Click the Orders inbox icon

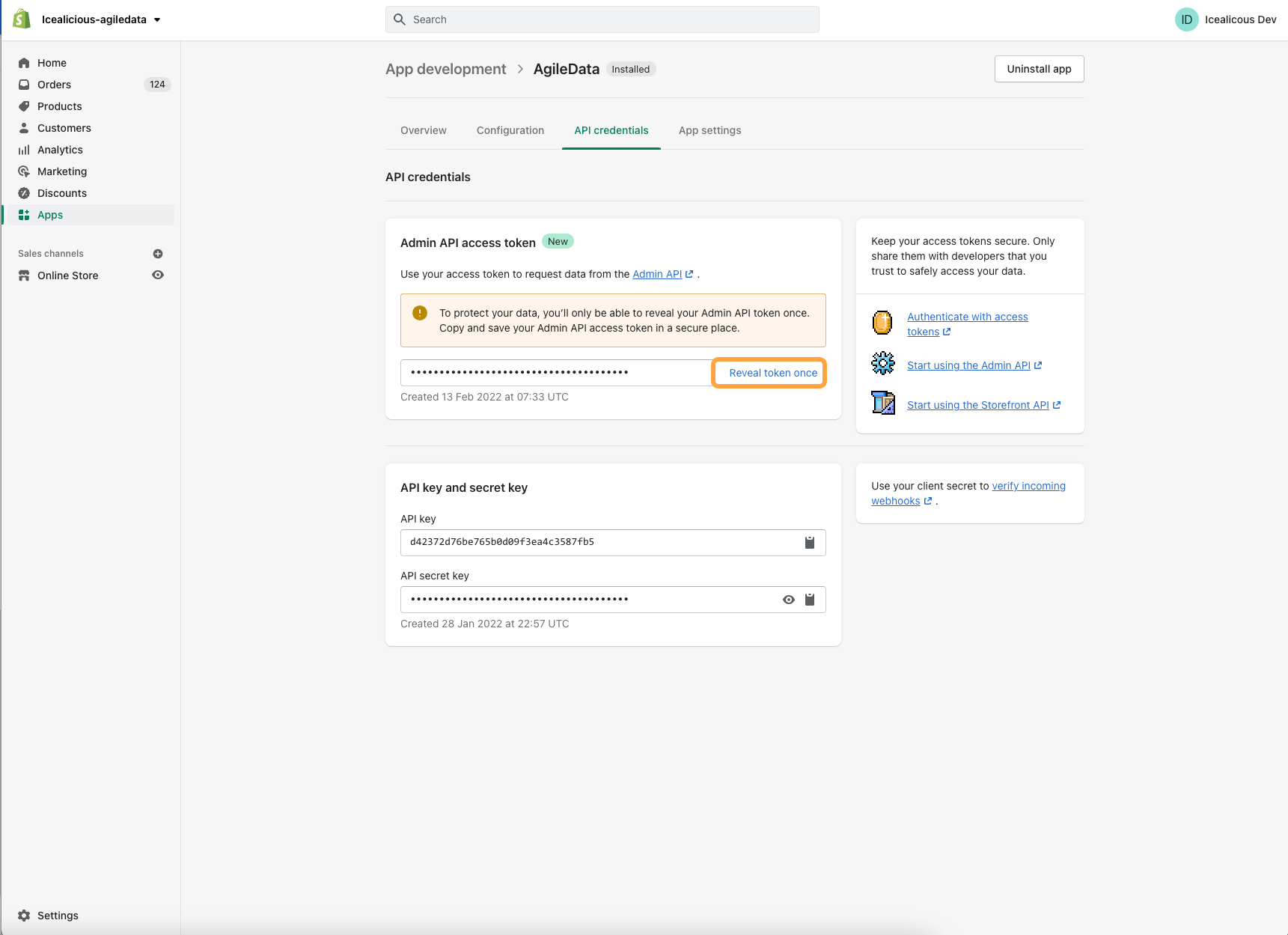coord(24,85)
